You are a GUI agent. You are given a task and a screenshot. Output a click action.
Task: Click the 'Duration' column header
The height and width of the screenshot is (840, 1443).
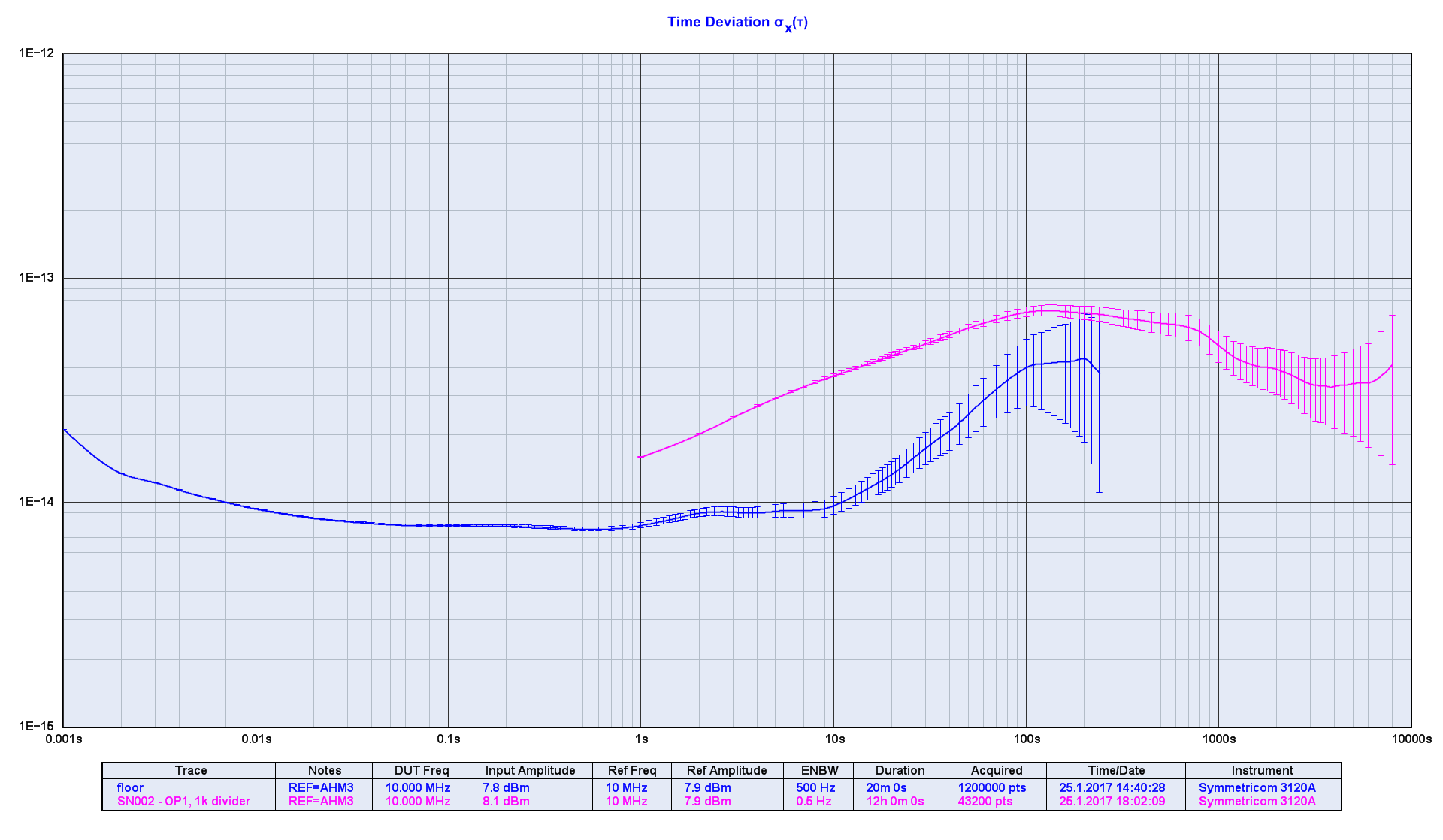pyautogui.click(x=900, y=770)
